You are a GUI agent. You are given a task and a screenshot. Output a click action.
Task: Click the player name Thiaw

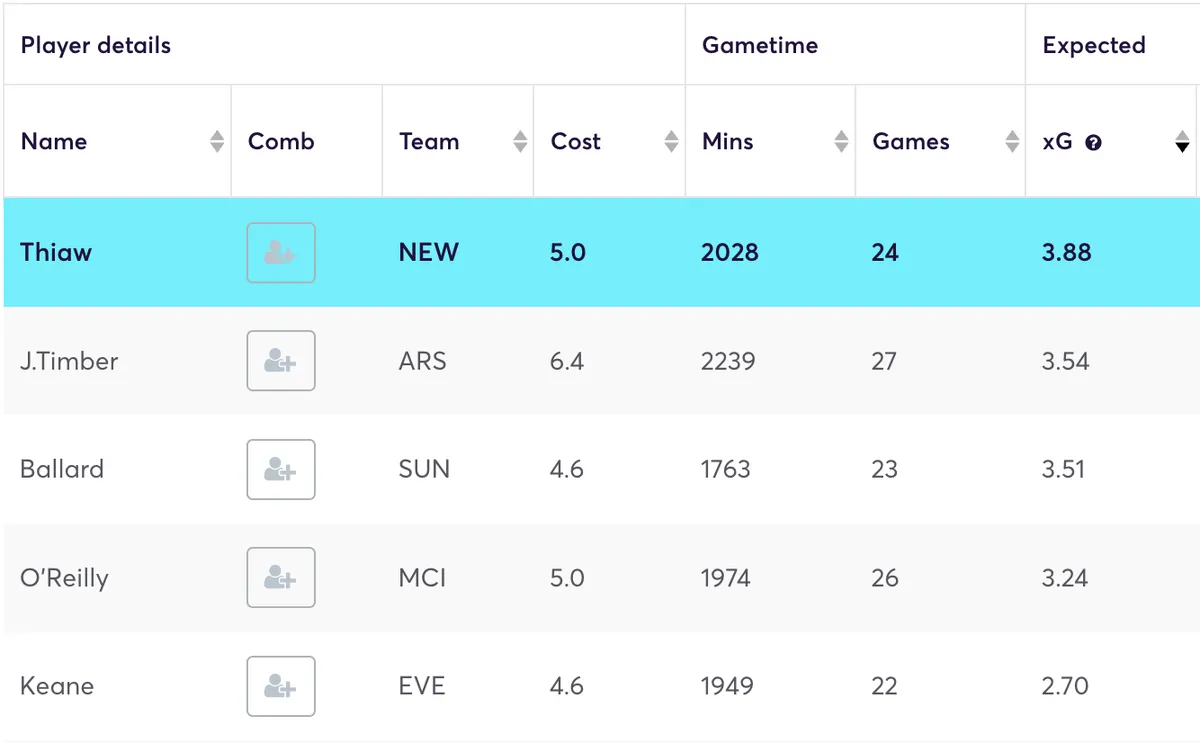pyautogui.click(x=56, y=252)
